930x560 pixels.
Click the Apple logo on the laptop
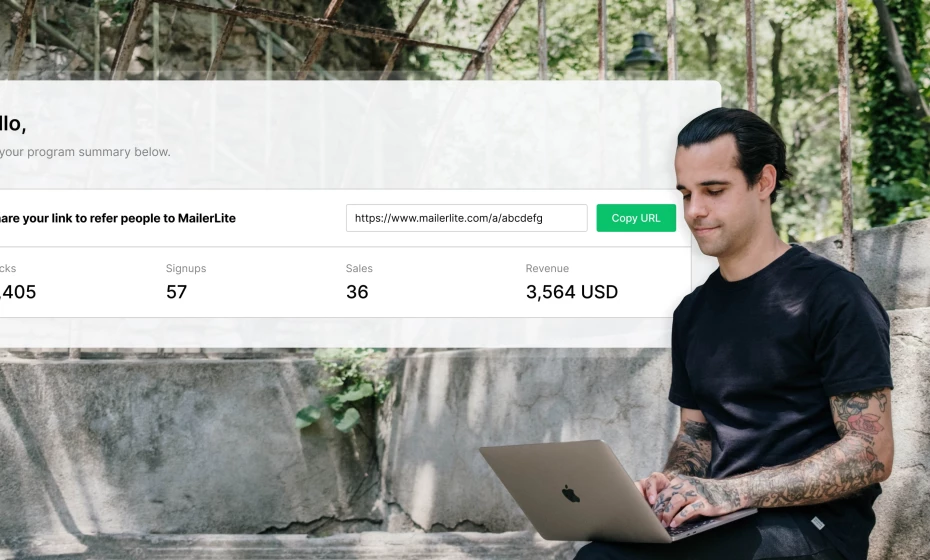point(571,493)
